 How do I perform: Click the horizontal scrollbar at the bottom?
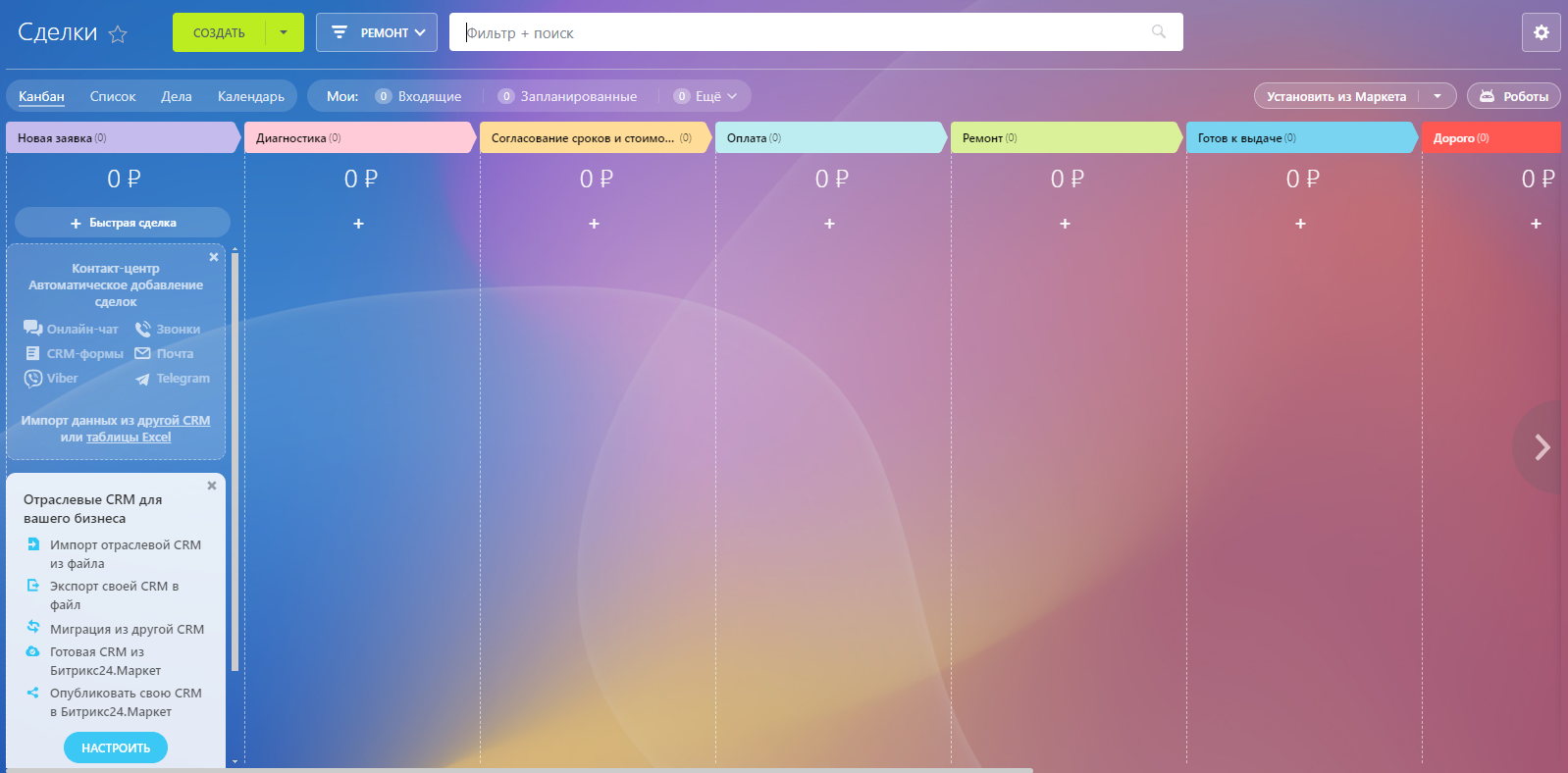(520, 770)
